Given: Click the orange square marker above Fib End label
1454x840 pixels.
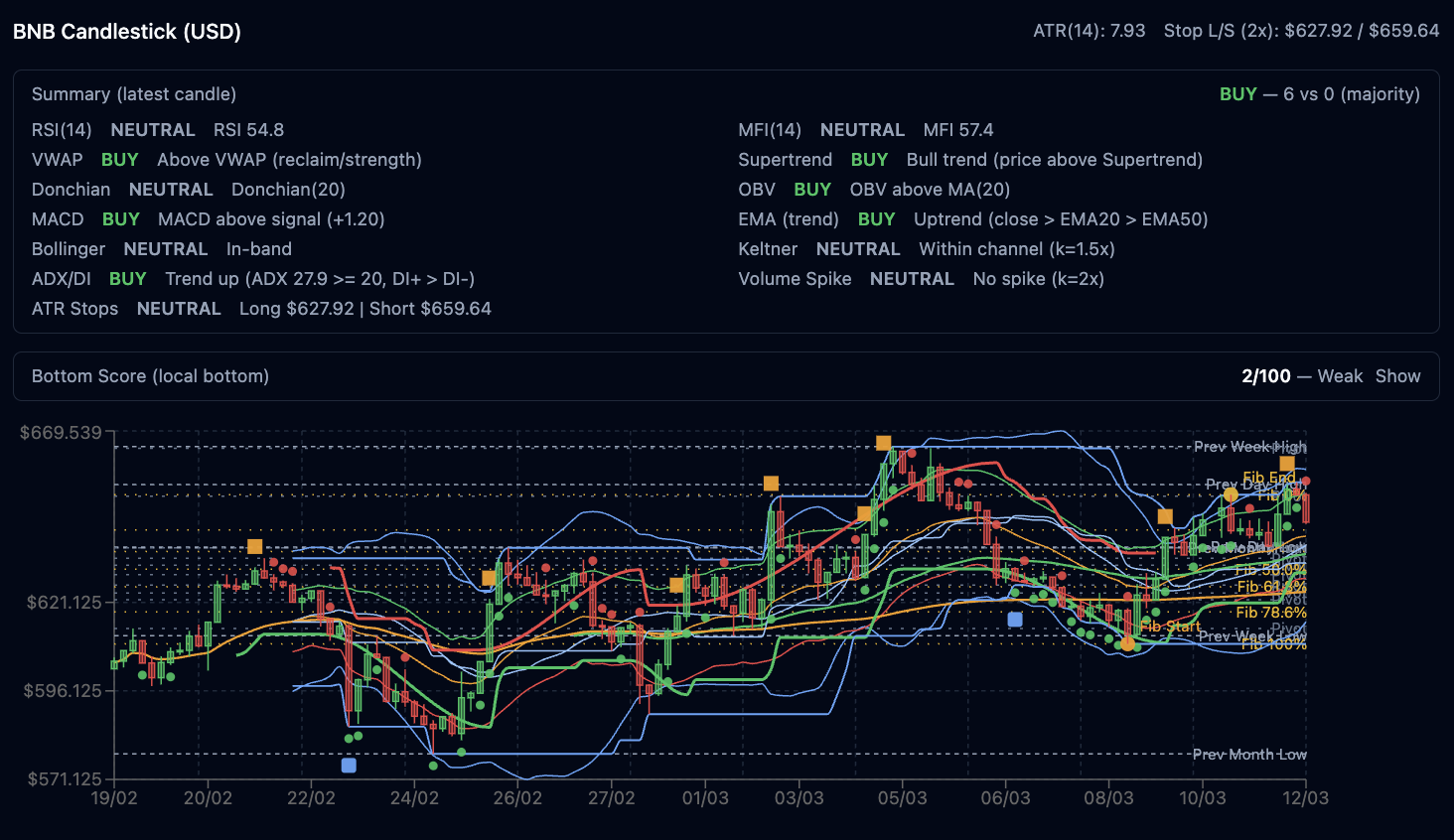Looking at the screenshot, I should point(1286,464).
